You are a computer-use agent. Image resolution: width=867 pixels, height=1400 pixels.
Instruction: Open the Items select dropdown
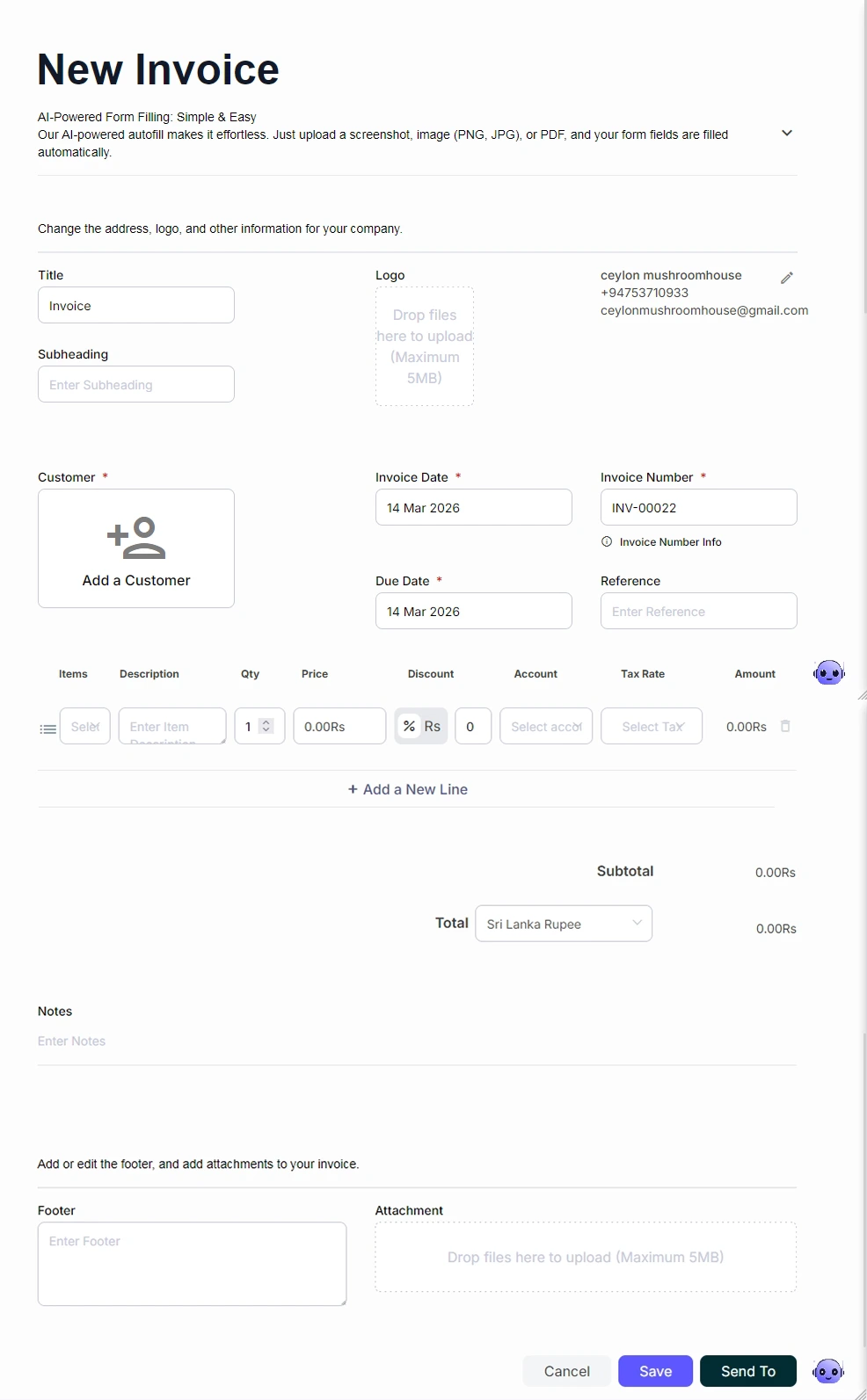[85, 726]
